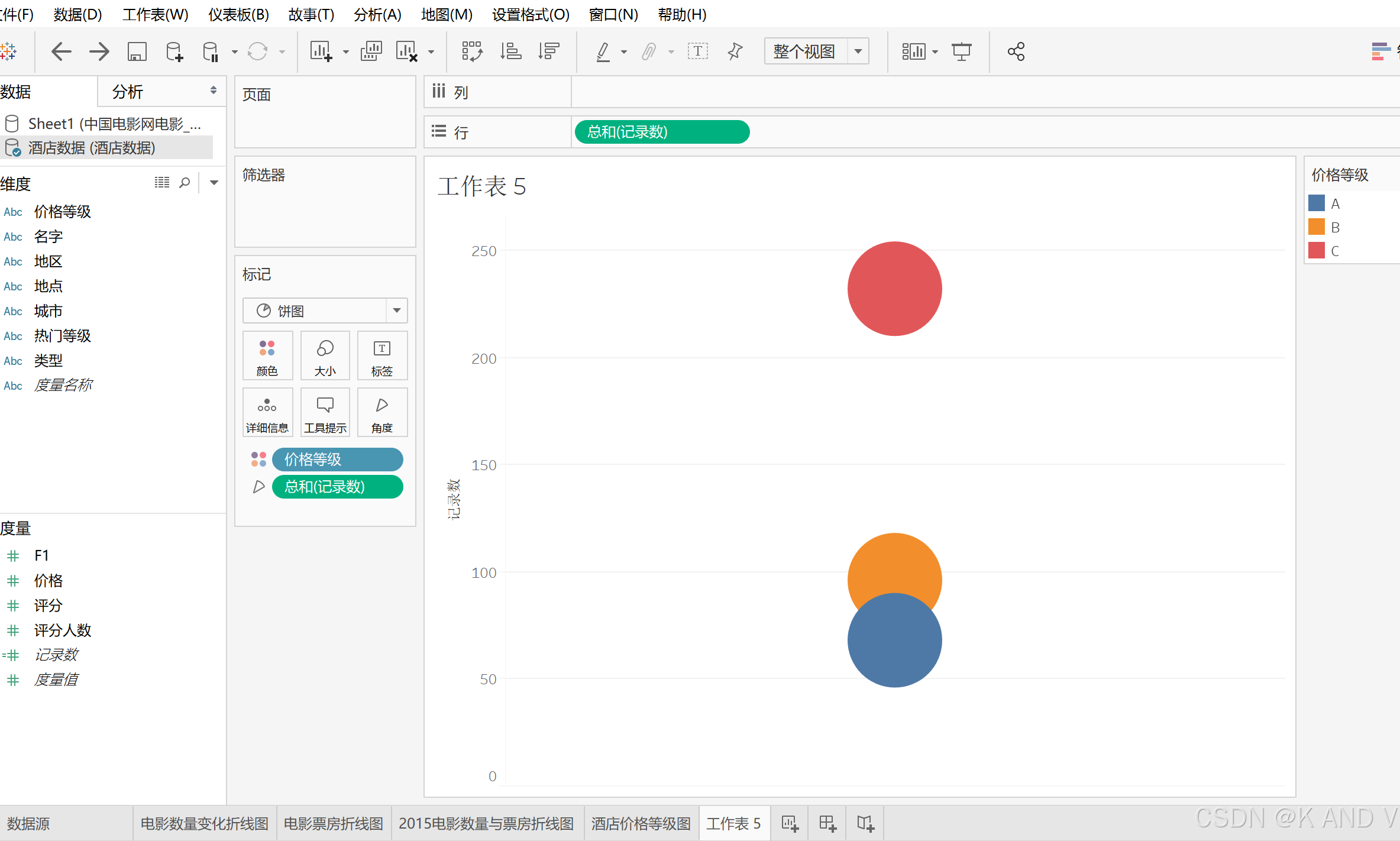Toggle the dimensions list view icon
1400x841 pixels.
(x=161, y=183)
